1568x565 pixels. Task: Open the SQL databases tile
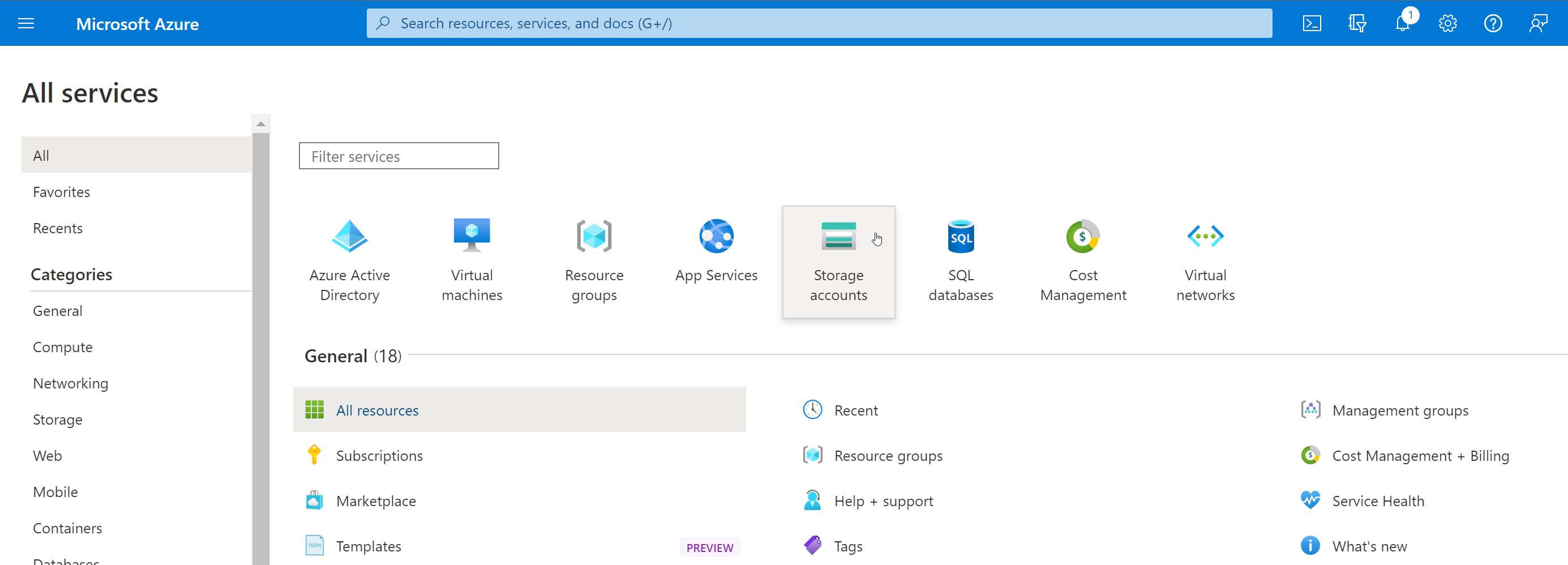pos(961,262)
